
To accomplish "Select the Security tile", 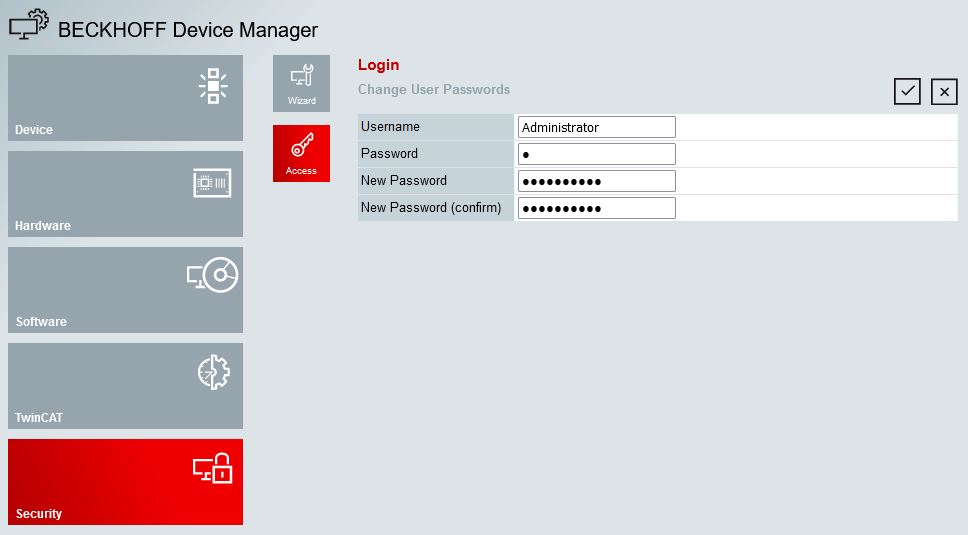I will pyautogui.click(x=125, y=482).
